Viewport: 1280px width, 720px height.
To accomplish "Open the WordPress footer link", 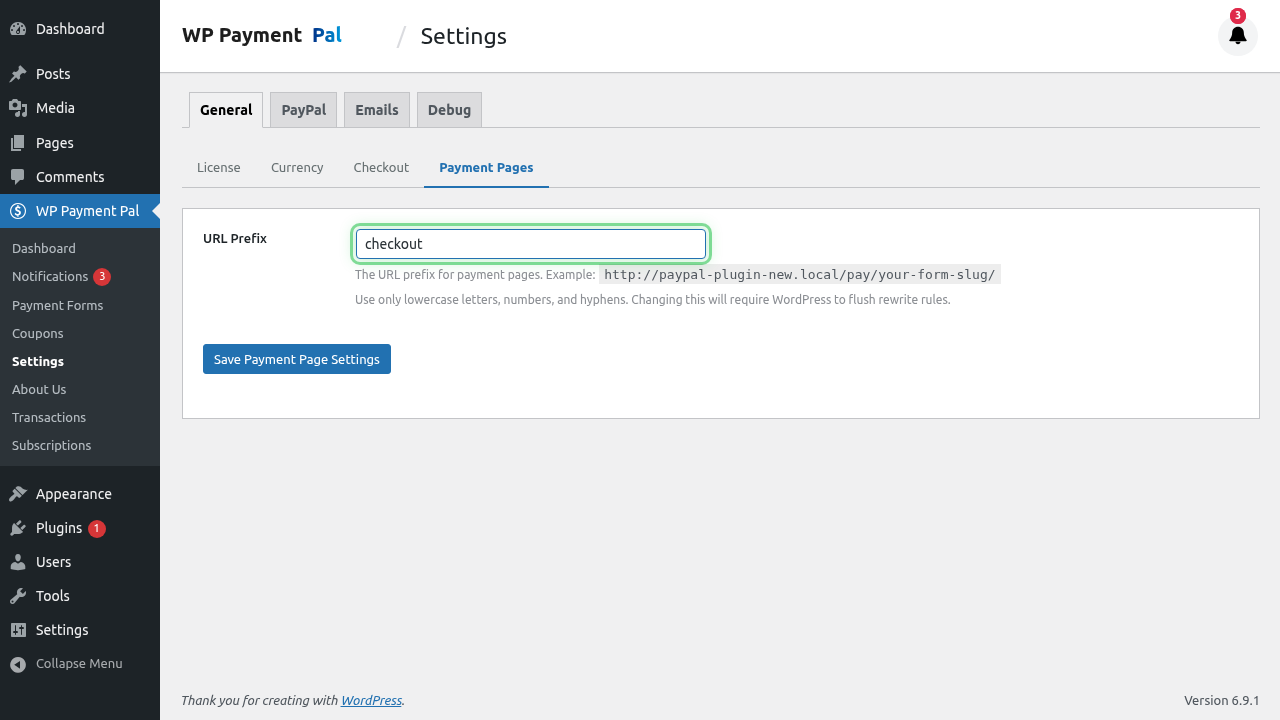I will pos(371,700).
